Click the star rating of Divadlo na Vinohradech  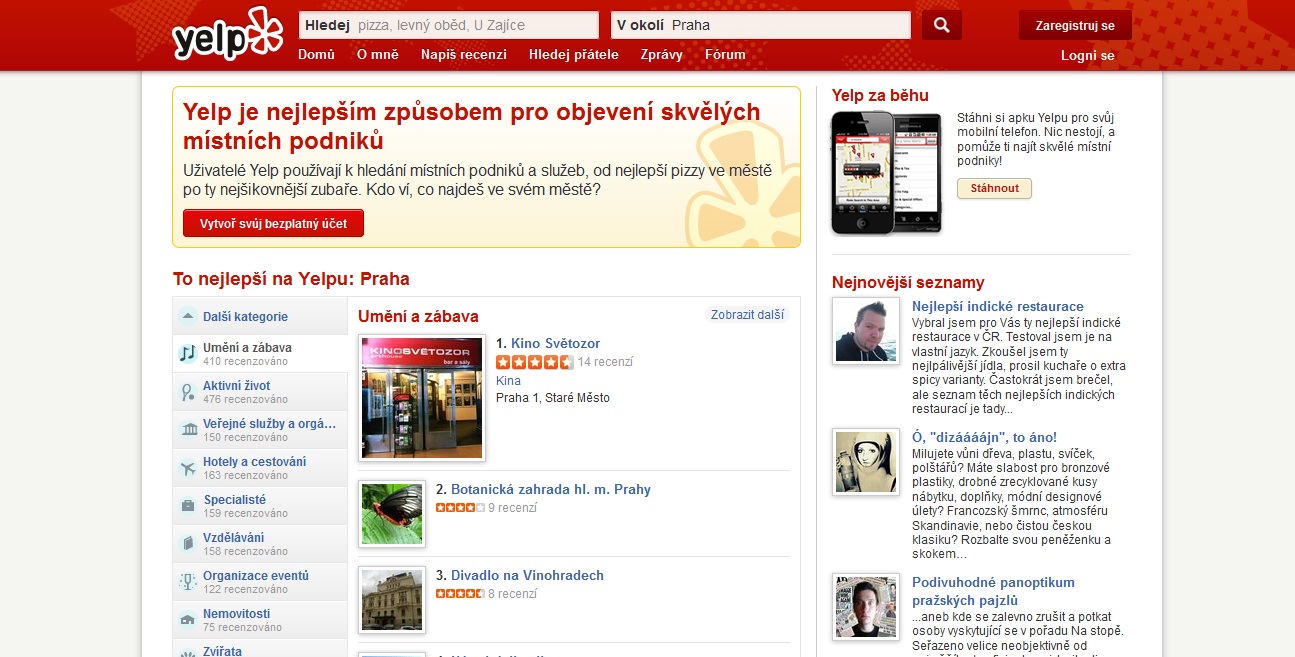[x=460, y=594]
